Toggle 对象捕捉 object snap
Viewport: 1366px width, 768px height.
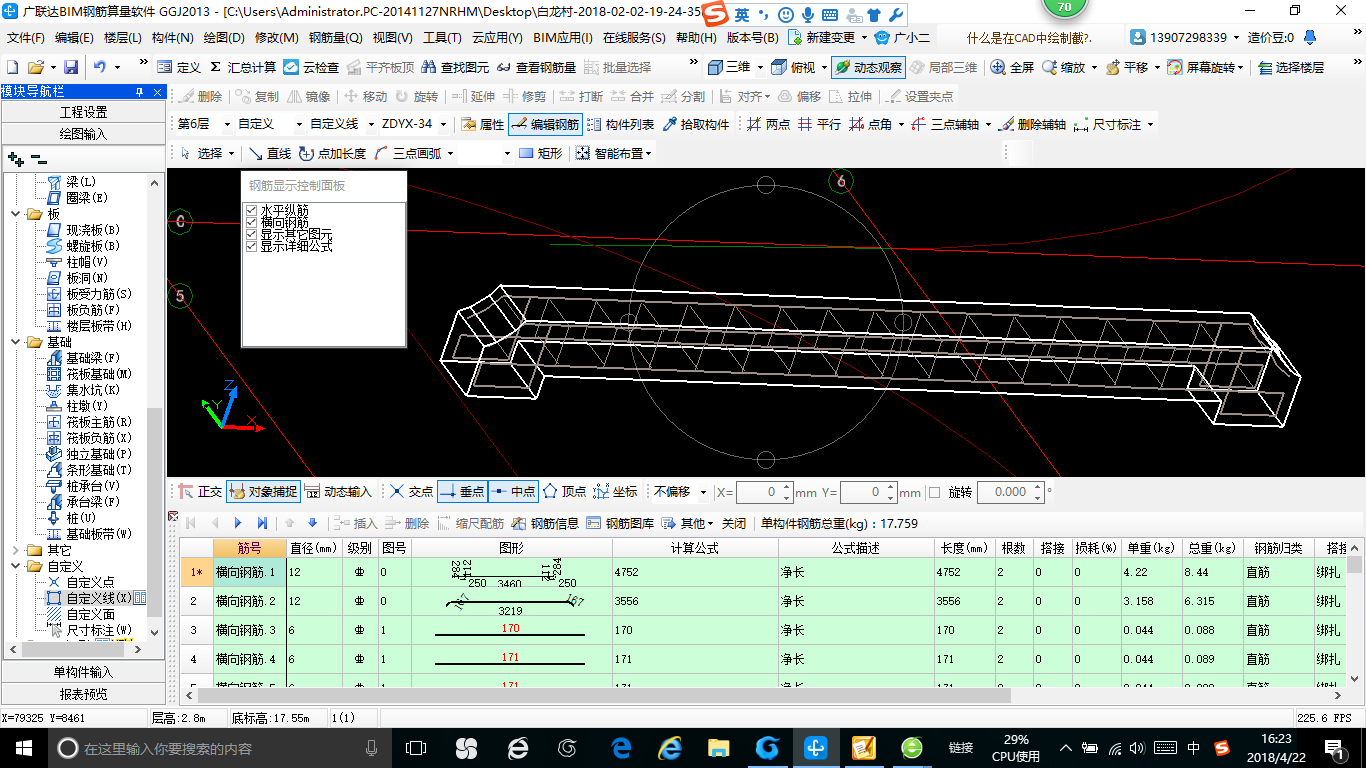click(264, 492)
